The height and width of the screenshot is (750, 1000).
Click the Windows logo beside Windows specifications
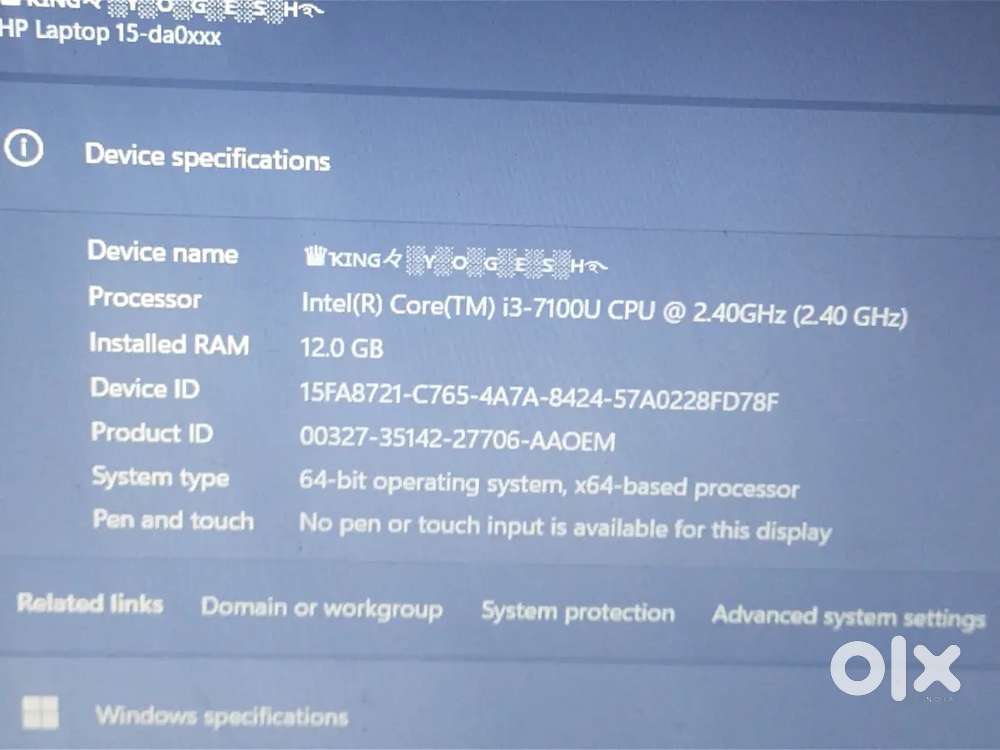click(x=40, y=712)
